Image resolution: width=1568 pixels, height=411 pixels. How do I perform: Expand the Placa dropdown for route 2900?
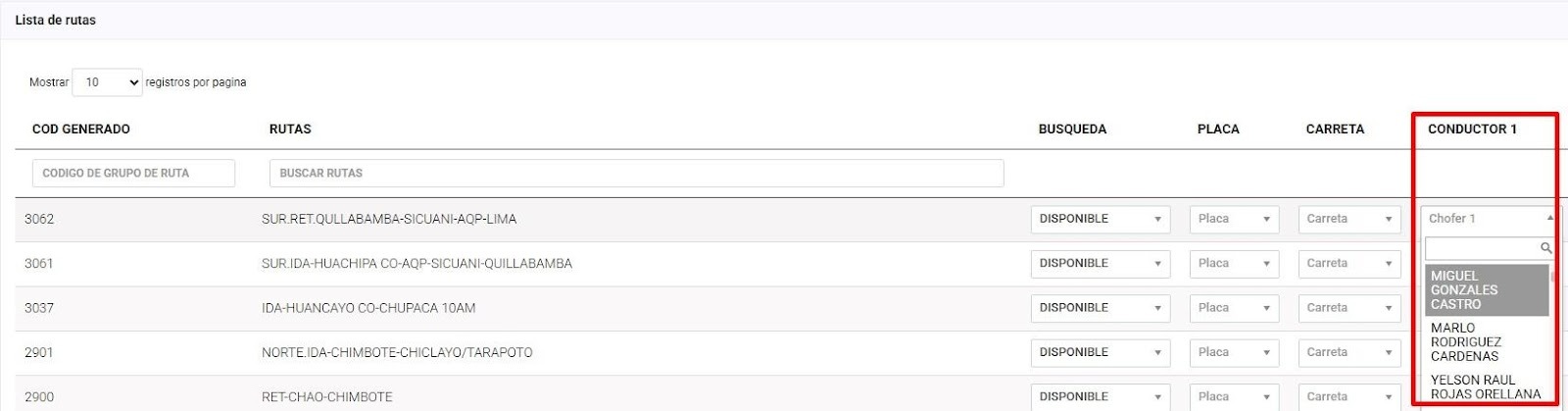1233,396
